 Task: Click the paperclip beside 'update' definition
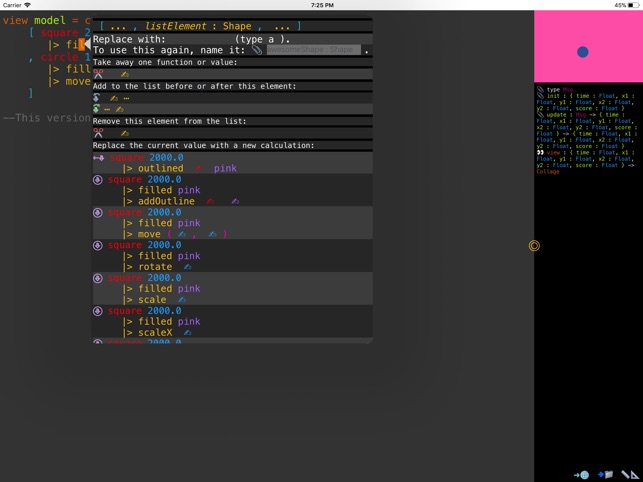point(540,114)
